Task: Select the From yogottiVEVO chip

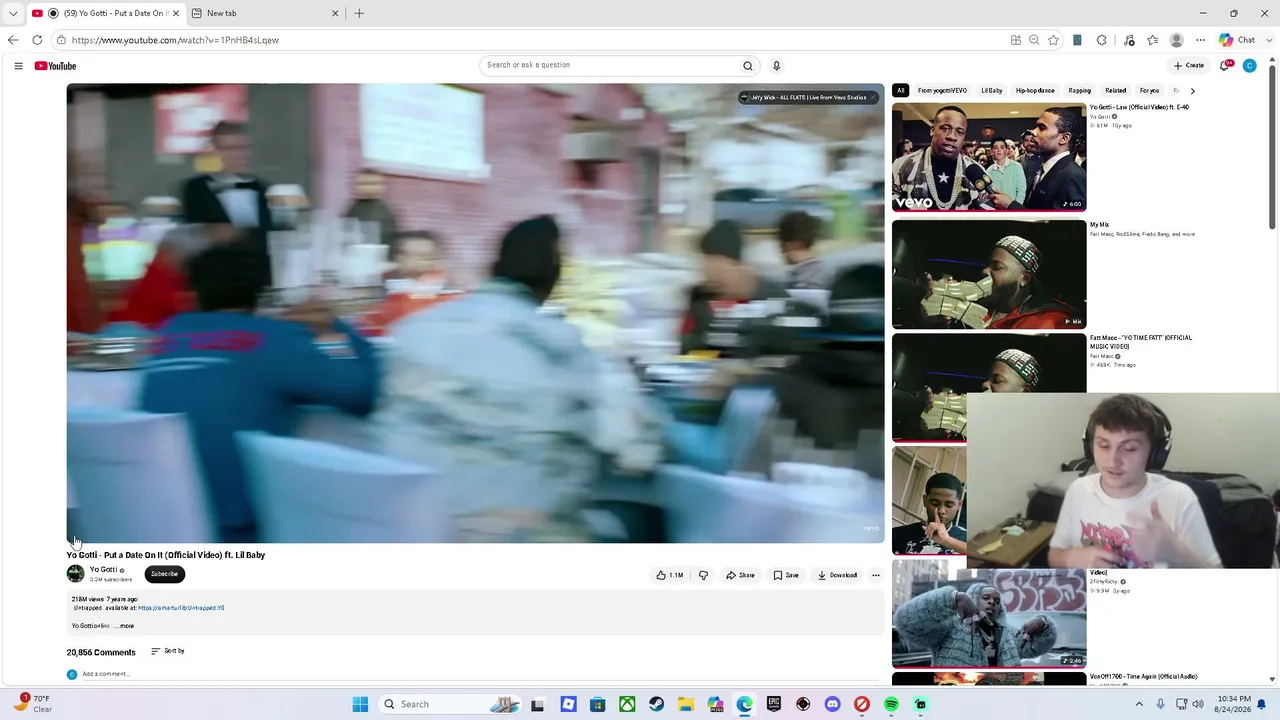Action: tap(942, 91)
